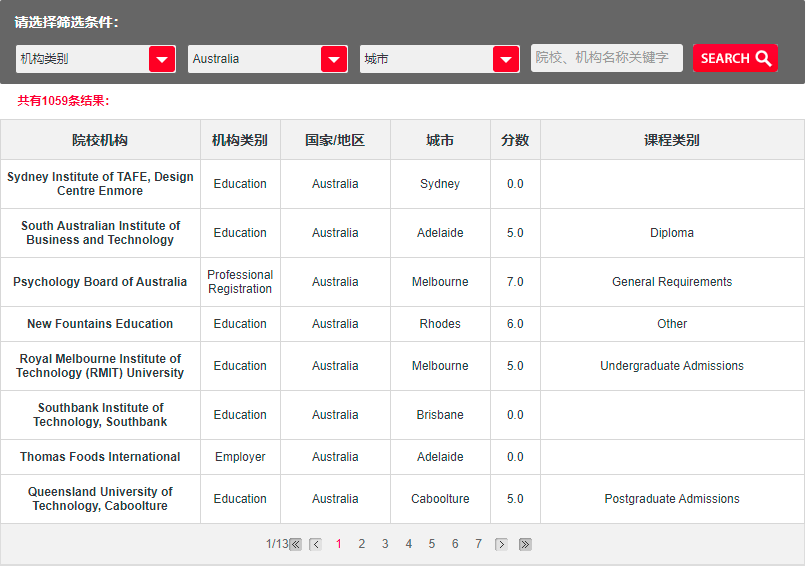
Task: Click the Postgraduate Admissions cell
Action: tap(672, 499)
